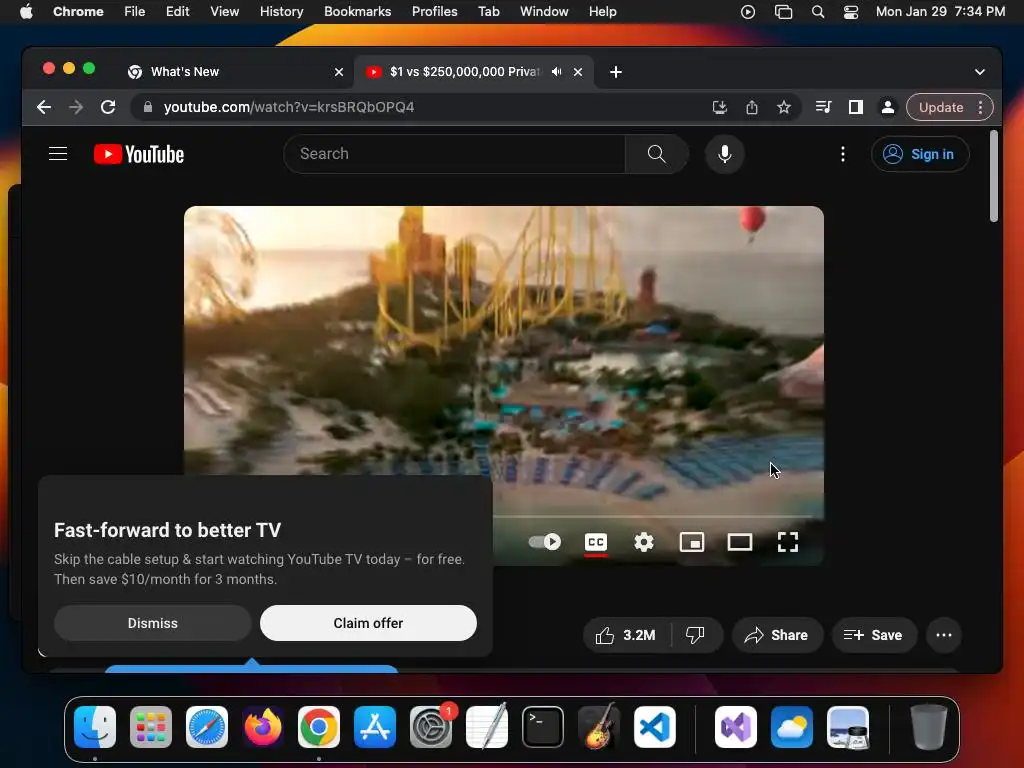Go forward in Chrome
1024x768 pixels.
tap(76, 107)
